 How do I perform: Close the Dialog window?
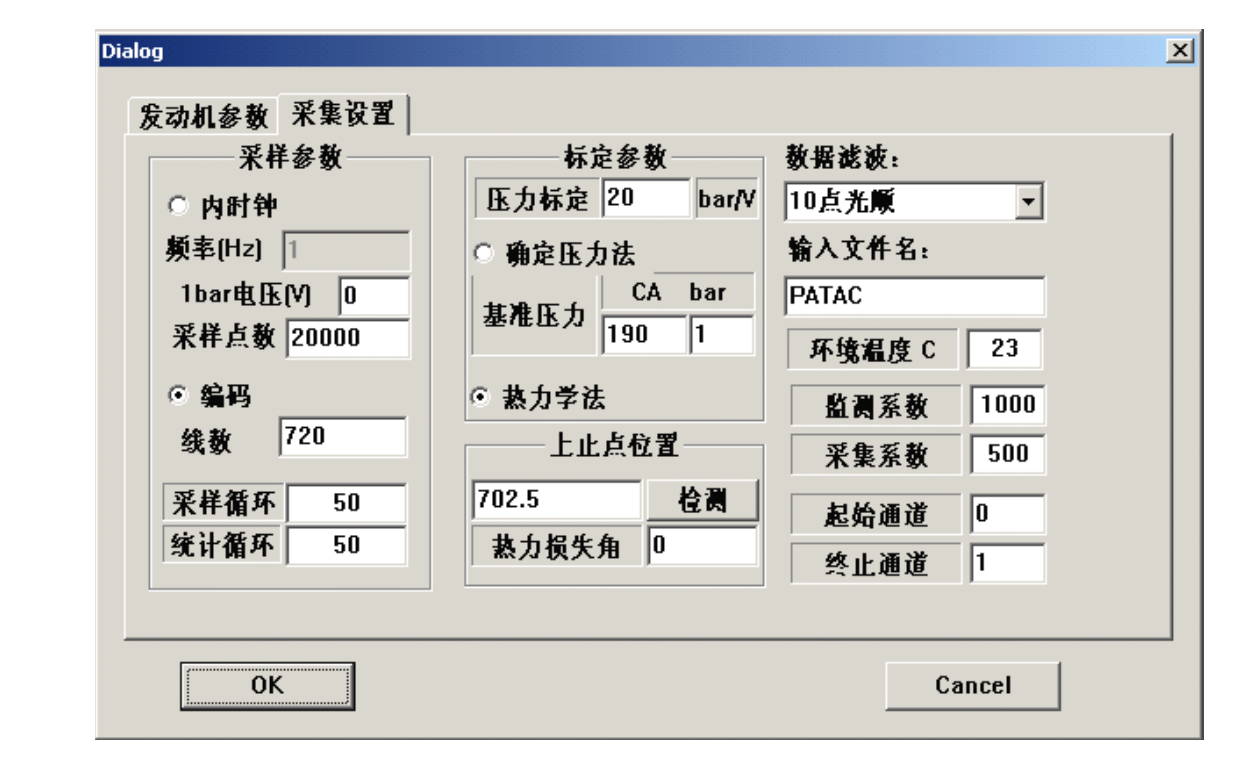(x=1182, y=51)
